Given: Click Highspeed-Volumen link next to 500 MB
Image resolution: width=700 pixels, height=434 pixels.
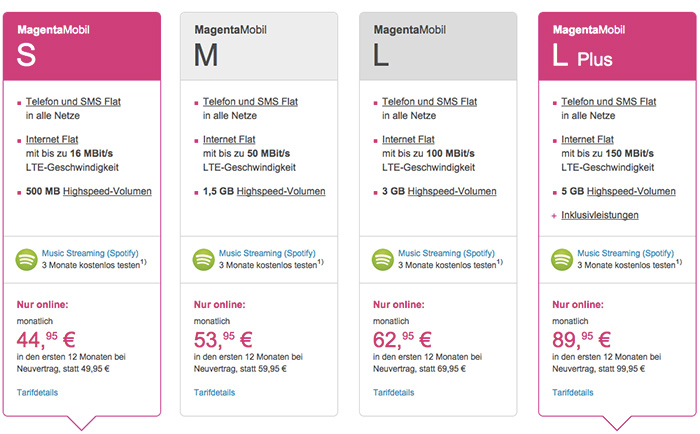Looking at the screenshot, I should coord(107,192).
